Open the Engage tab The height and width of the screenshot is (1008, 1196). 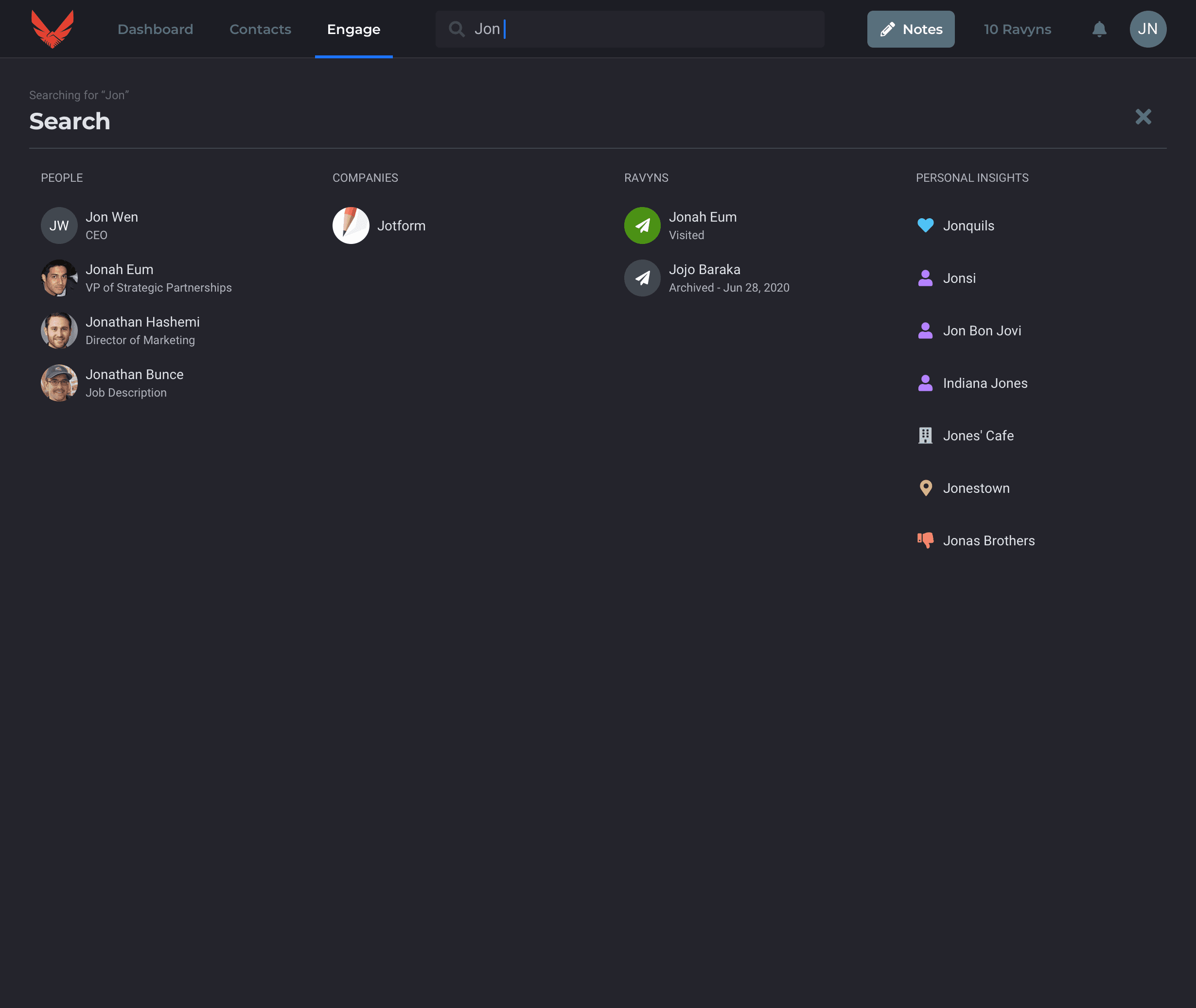353,29
